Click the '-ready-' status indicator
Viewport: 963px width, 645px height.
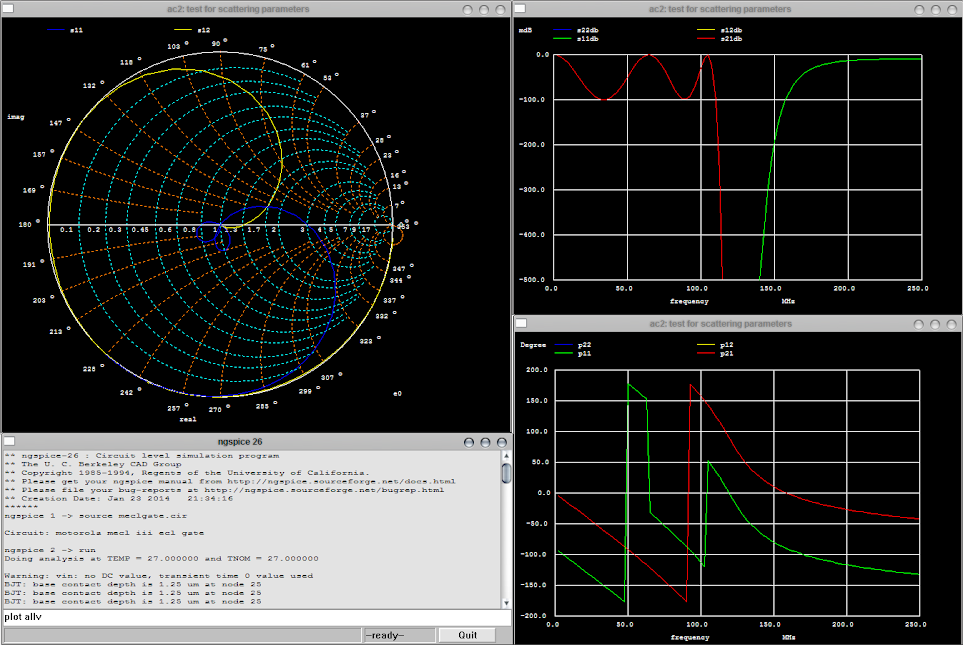[399, 635]
